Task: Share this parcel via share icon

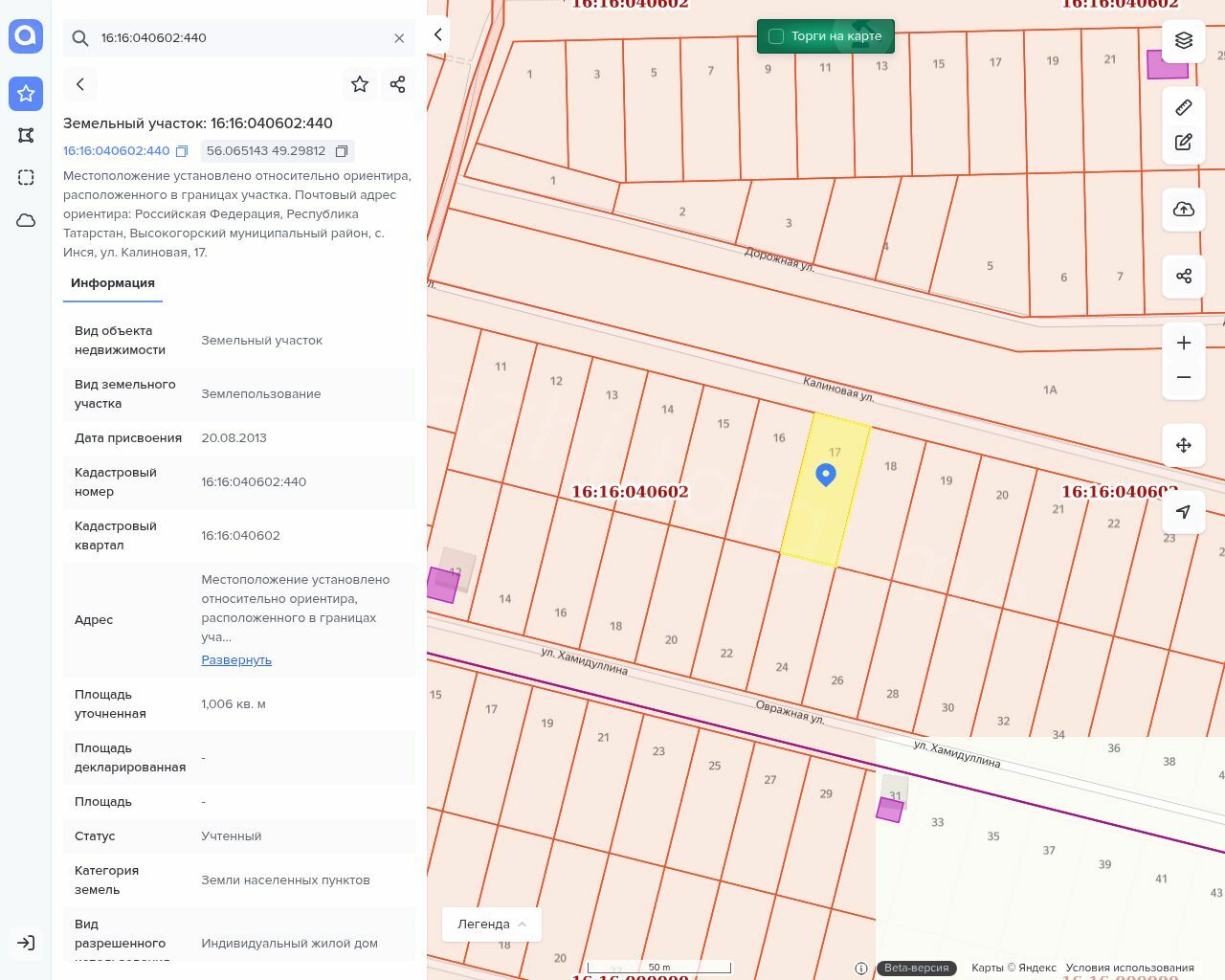Action: [x=398, y=84]
